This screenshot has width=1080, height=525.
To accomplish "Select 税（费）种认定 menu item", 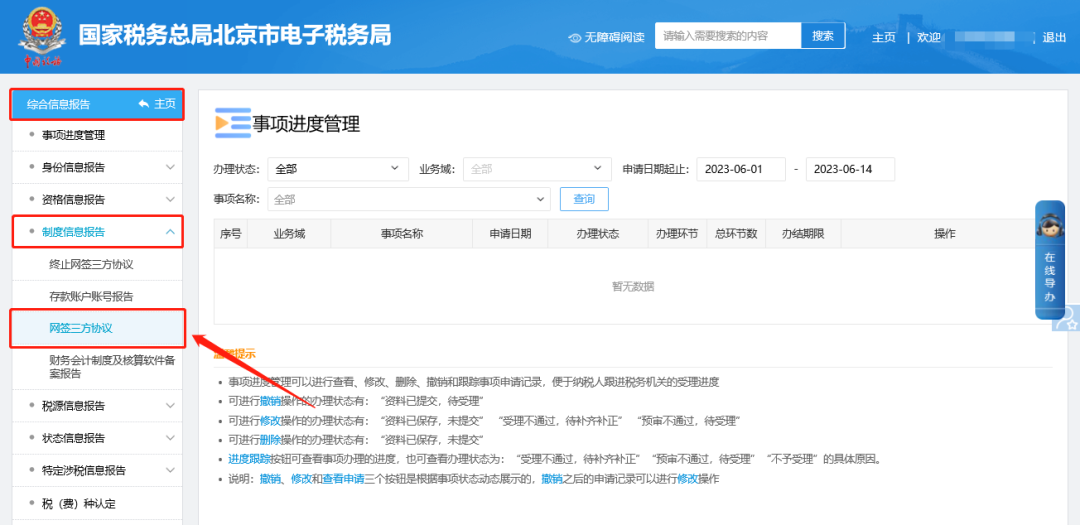I will click(x=79, y=504).
